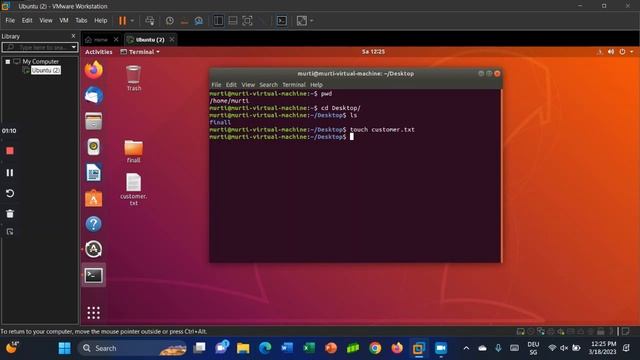Screen dimensions: 640x360
Task: Open VMware console view icon
Action: click(x=282, y=21)
